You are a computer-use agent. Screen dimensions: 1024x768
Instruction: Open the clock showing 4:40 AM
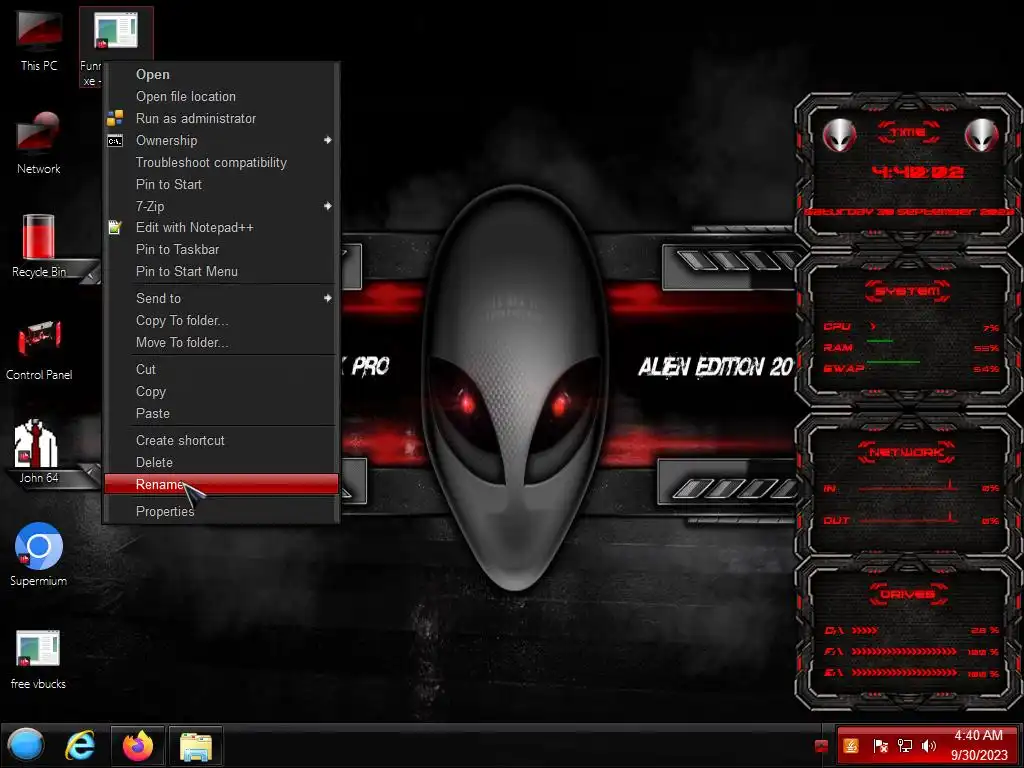(x=978, y=745)
